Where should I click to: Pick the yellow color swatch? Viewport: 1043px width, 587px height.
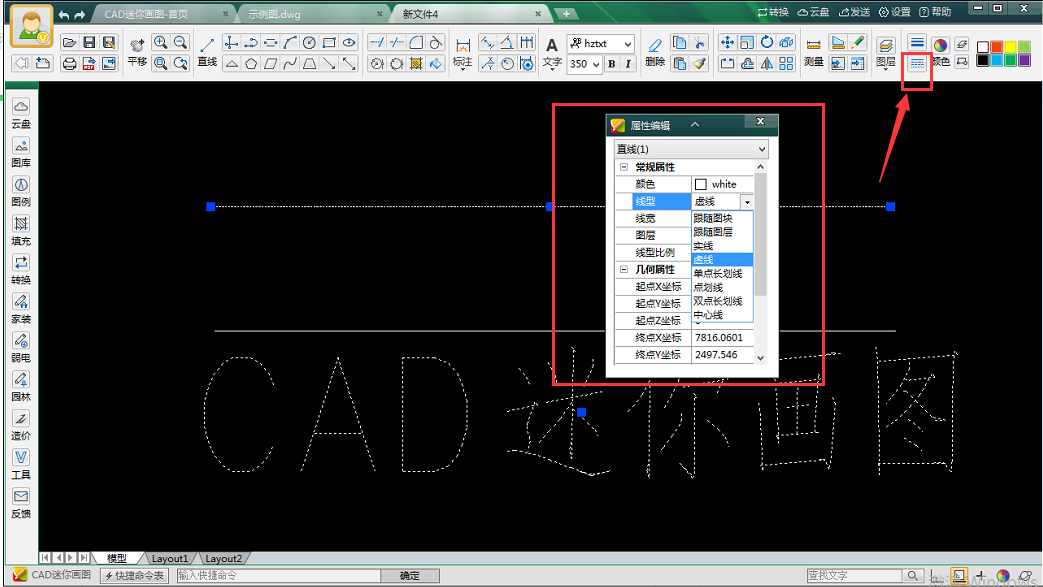point(1010,47)
